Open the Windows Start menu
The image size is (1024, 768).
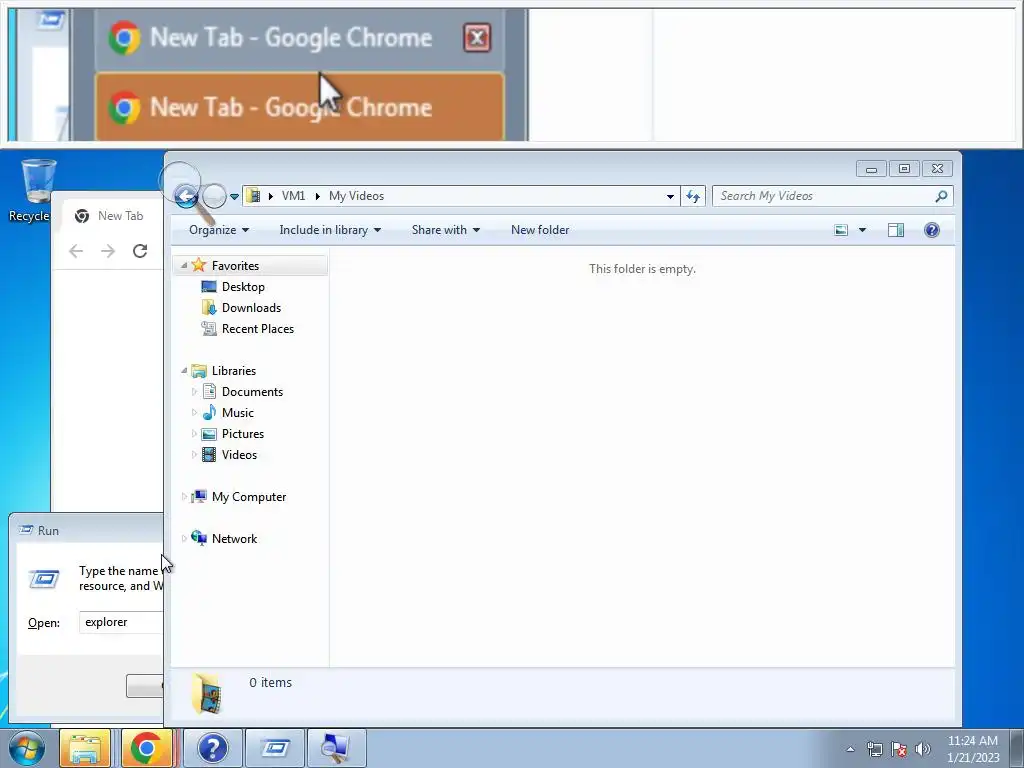27,748
